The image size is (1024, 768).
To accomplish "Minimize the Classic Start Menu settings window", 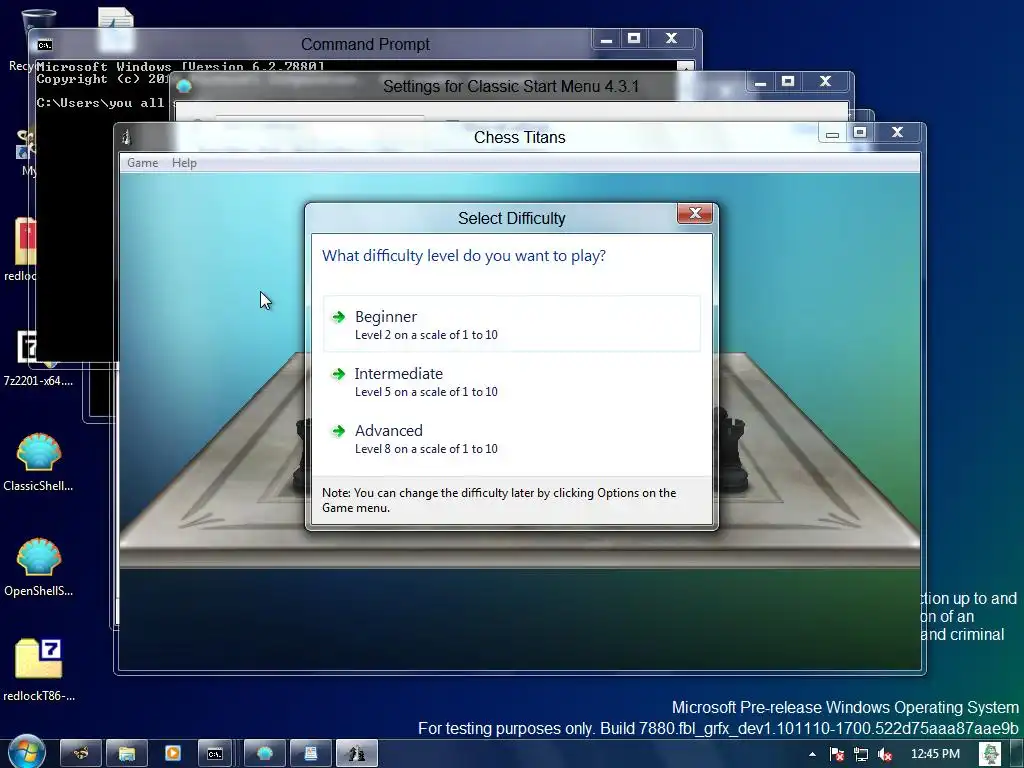I will point(760,82).
